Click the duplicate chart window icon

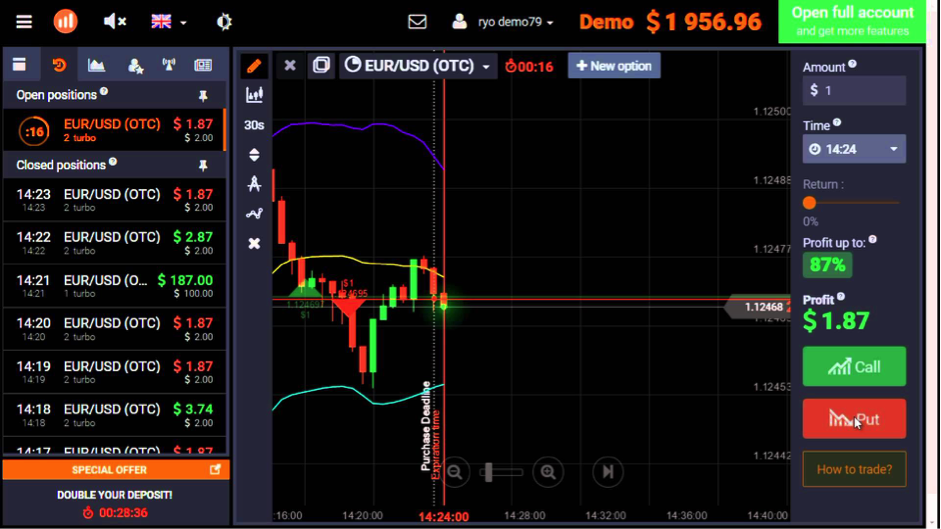pyautogui.click(x=321, y=65)
